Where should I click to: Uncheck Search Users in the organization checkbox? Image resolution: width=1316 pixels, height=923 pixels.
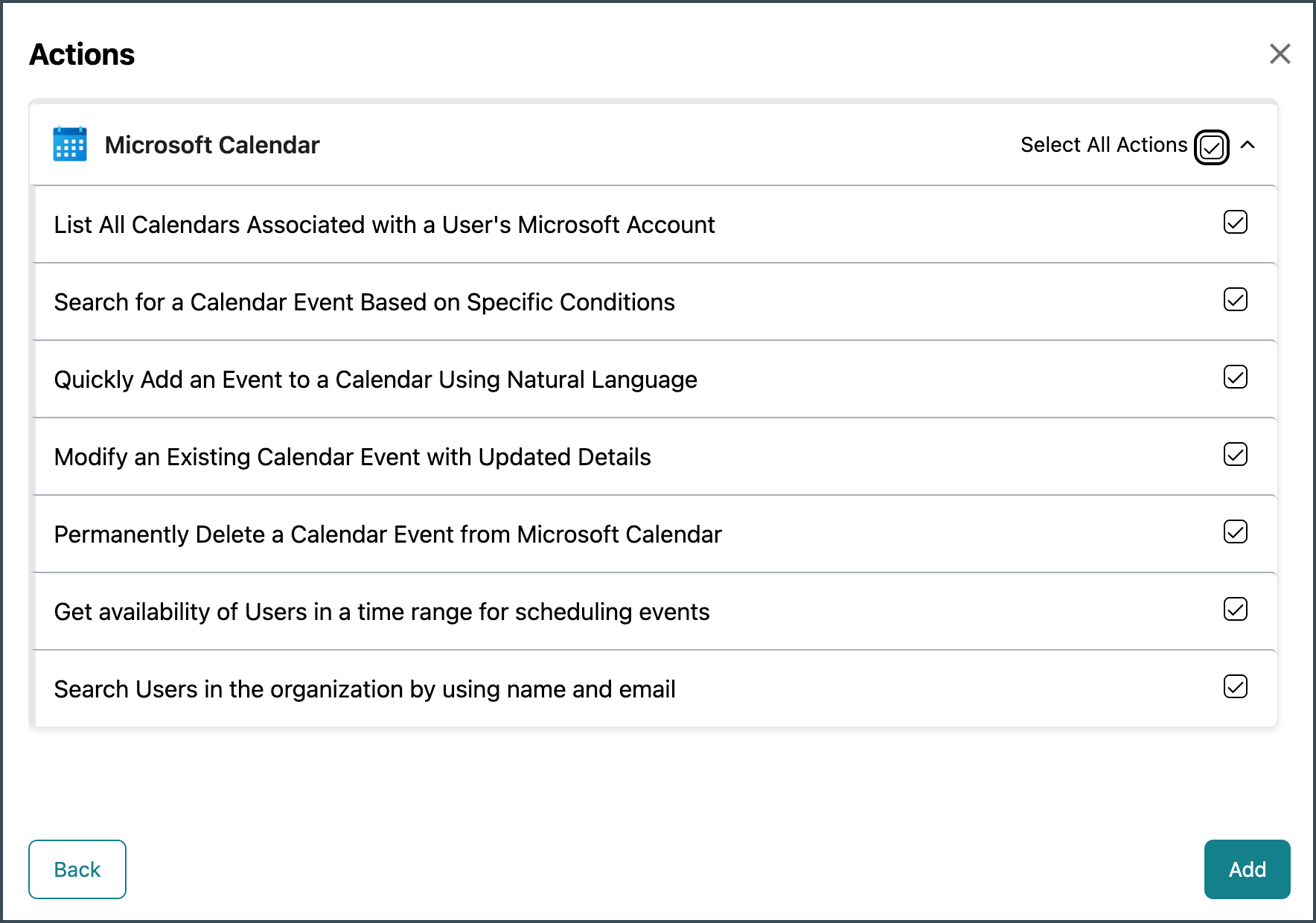point(1235,686)
